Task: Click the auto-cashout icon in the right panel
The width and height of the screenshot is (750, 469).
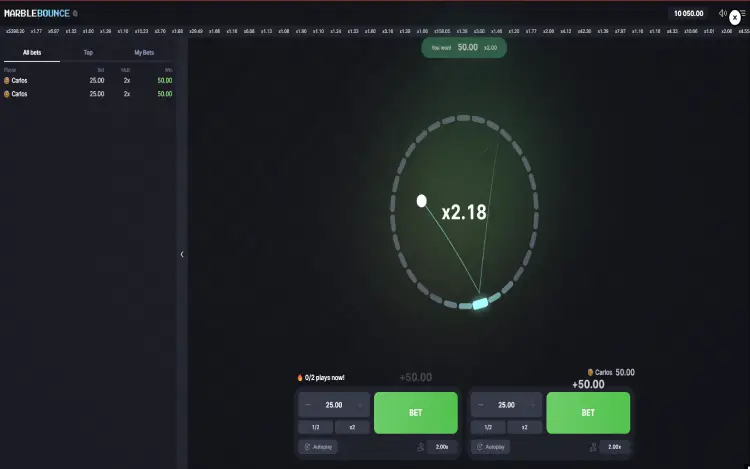Action: (x=593, y=447)
